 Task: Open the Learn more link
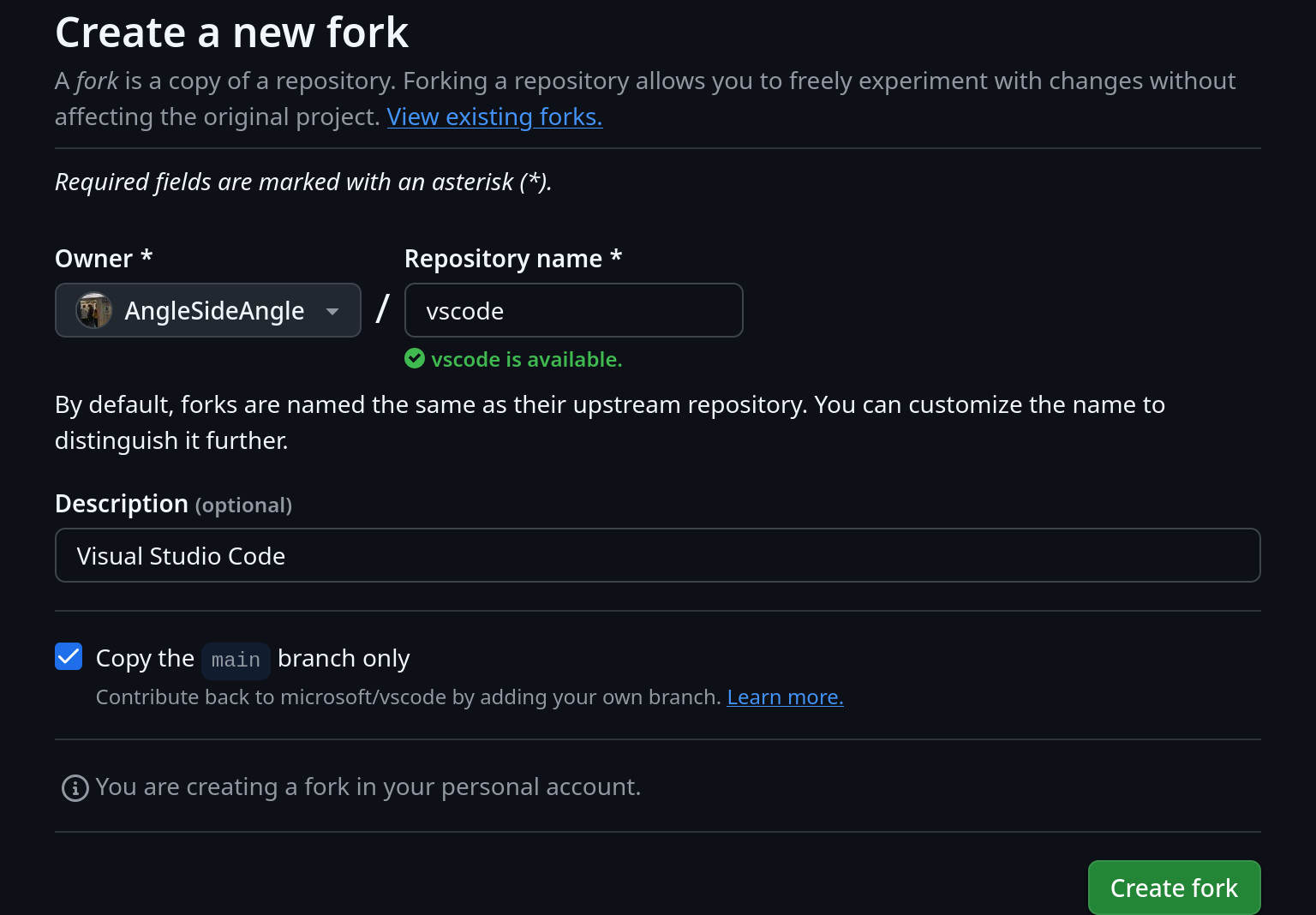(x=785, y=697)
